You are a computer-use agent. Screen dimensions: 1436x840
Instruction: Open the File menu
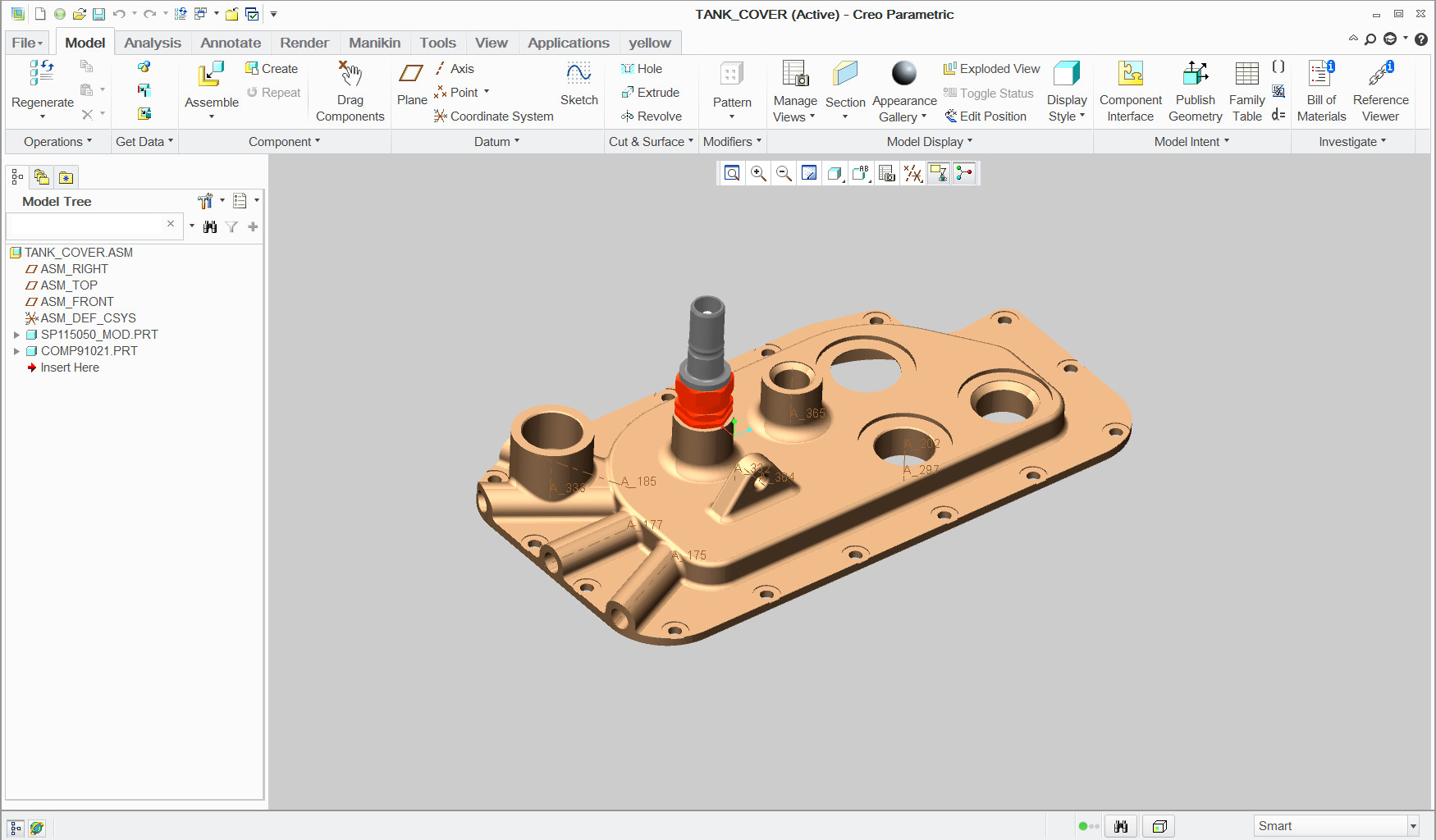click(x=27, y=43)
